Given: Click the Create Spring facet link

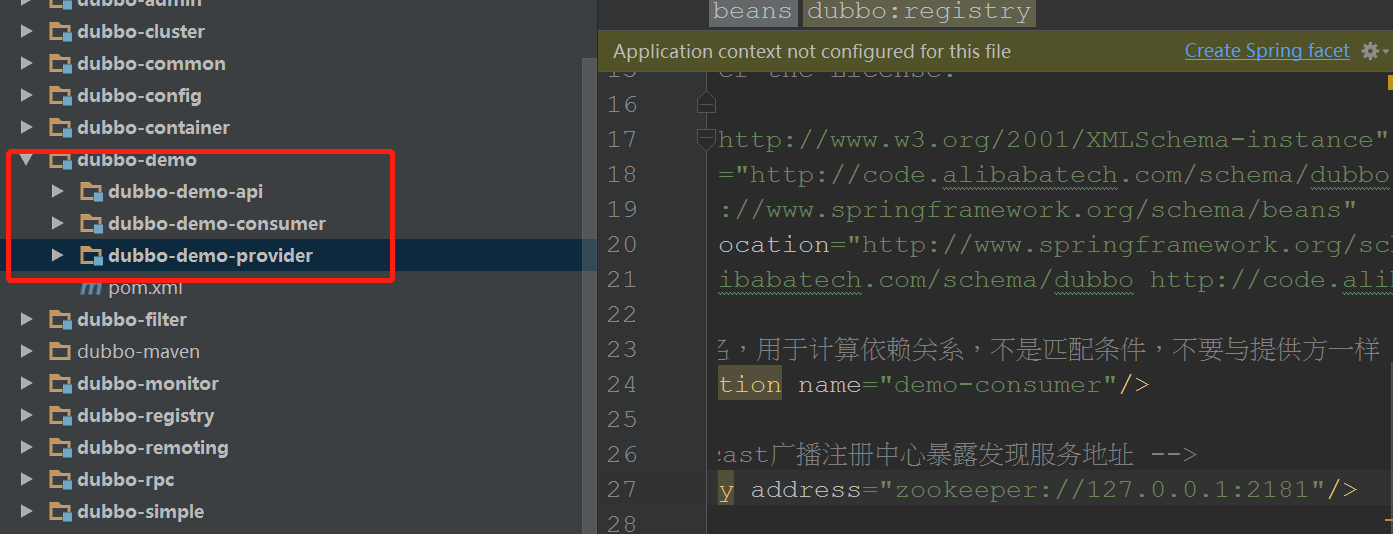Looking at the screenshot, I should 1267,51.
